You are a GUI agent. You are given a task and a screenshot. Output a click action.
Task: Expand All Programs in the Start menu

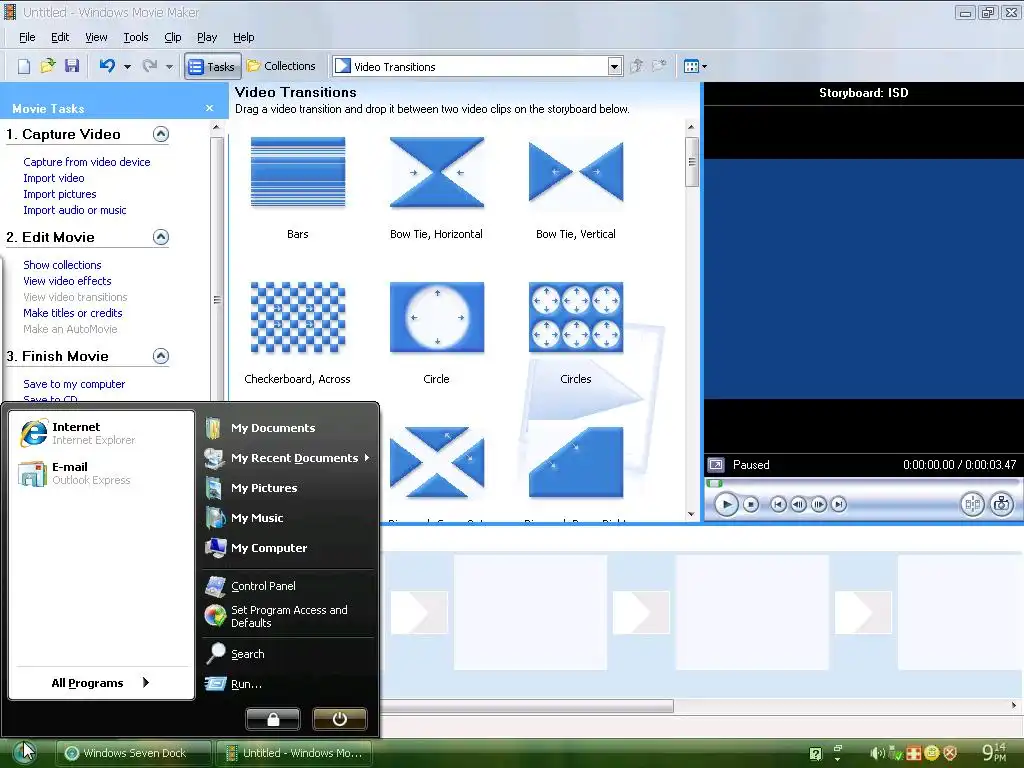click(101, 682)
